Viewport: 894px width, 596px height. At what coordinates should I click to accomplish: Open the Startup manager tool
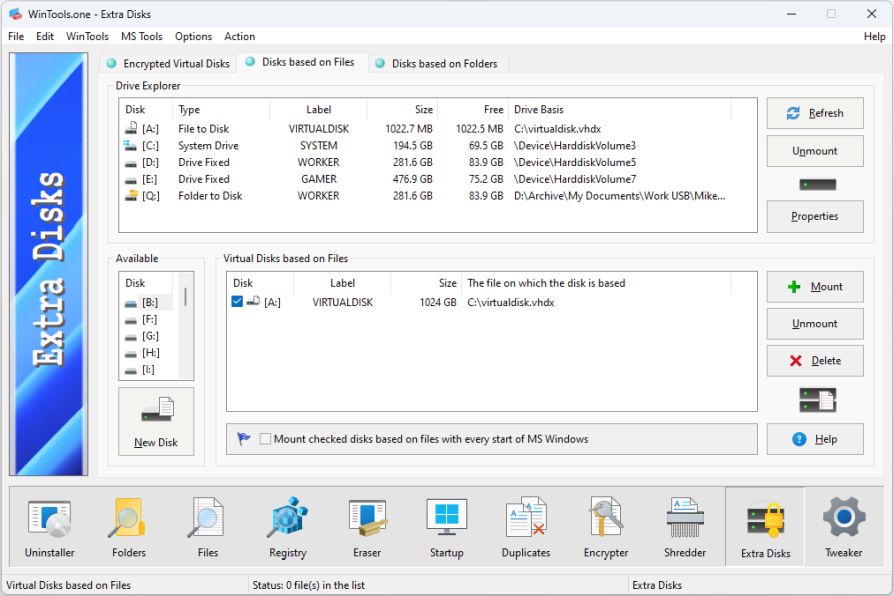pos(446,528)
